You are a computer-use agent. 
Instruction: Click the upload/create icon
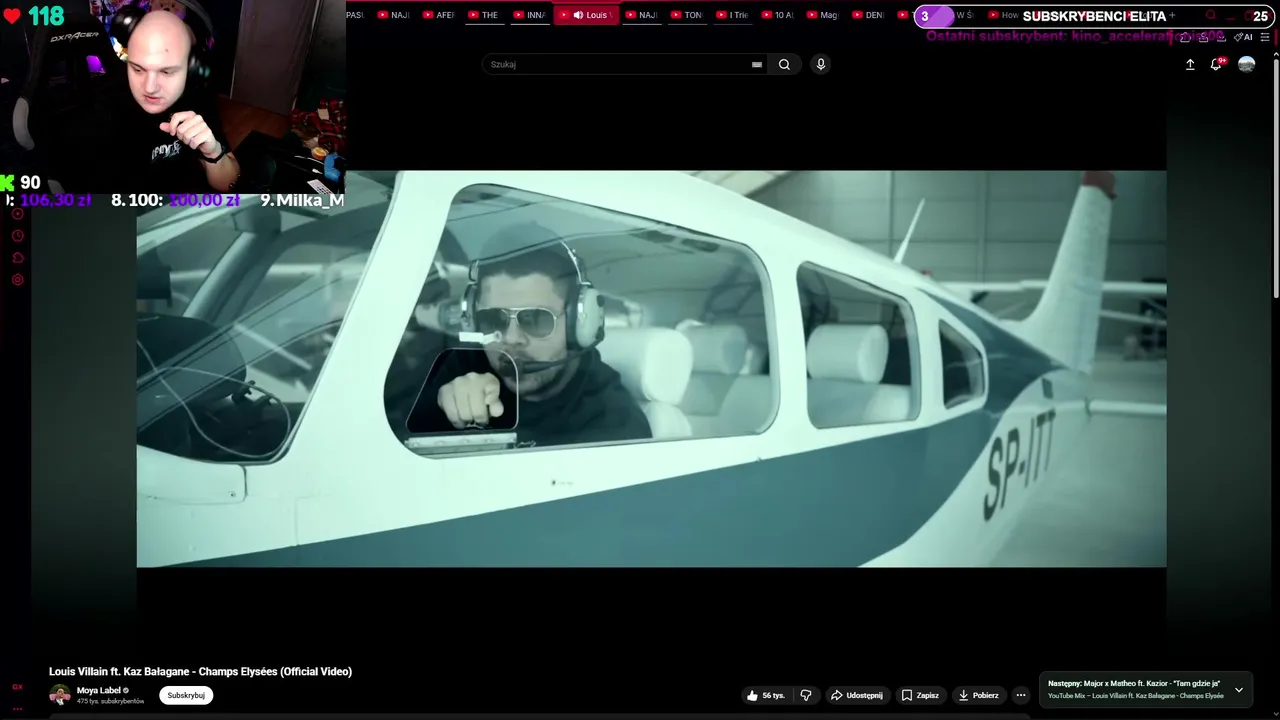1190,64
